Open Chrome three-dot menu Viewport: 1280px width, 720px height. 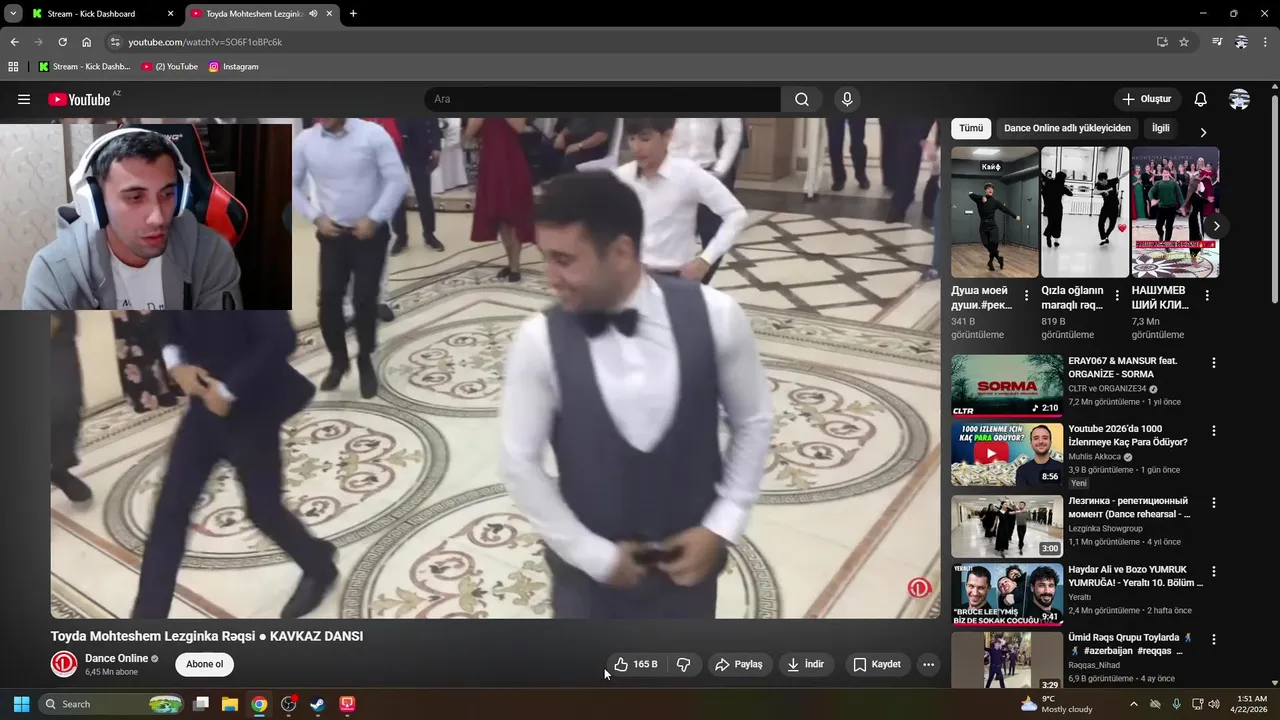coord(1265,42)
